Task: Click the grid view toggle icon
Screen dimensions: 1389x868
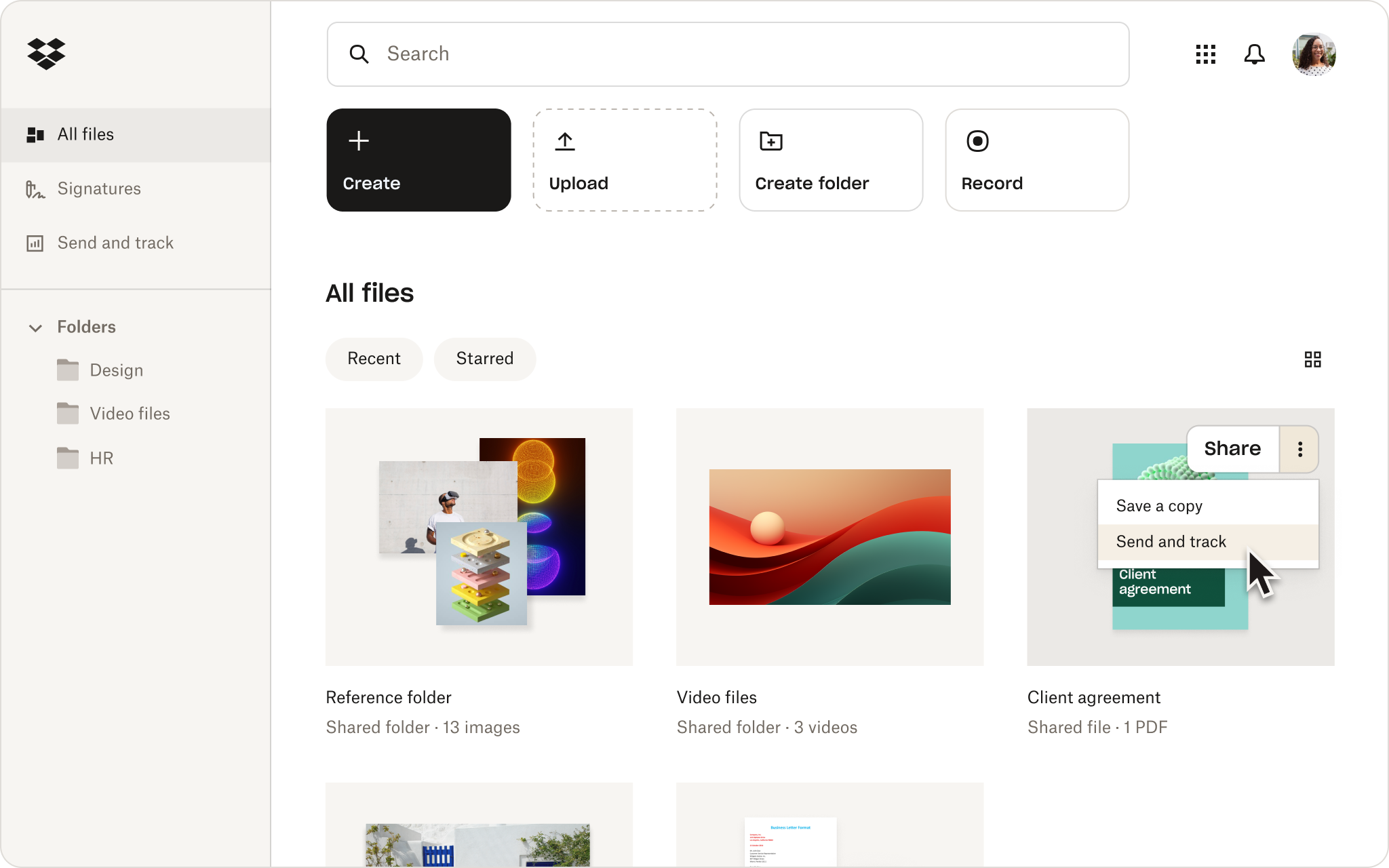Action: (x=1313, y=358)
